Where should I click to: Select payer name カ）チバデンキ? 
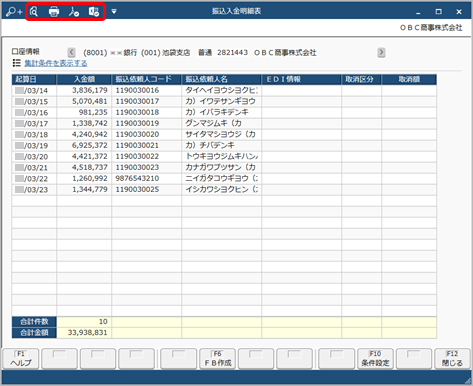click(221, 145)
